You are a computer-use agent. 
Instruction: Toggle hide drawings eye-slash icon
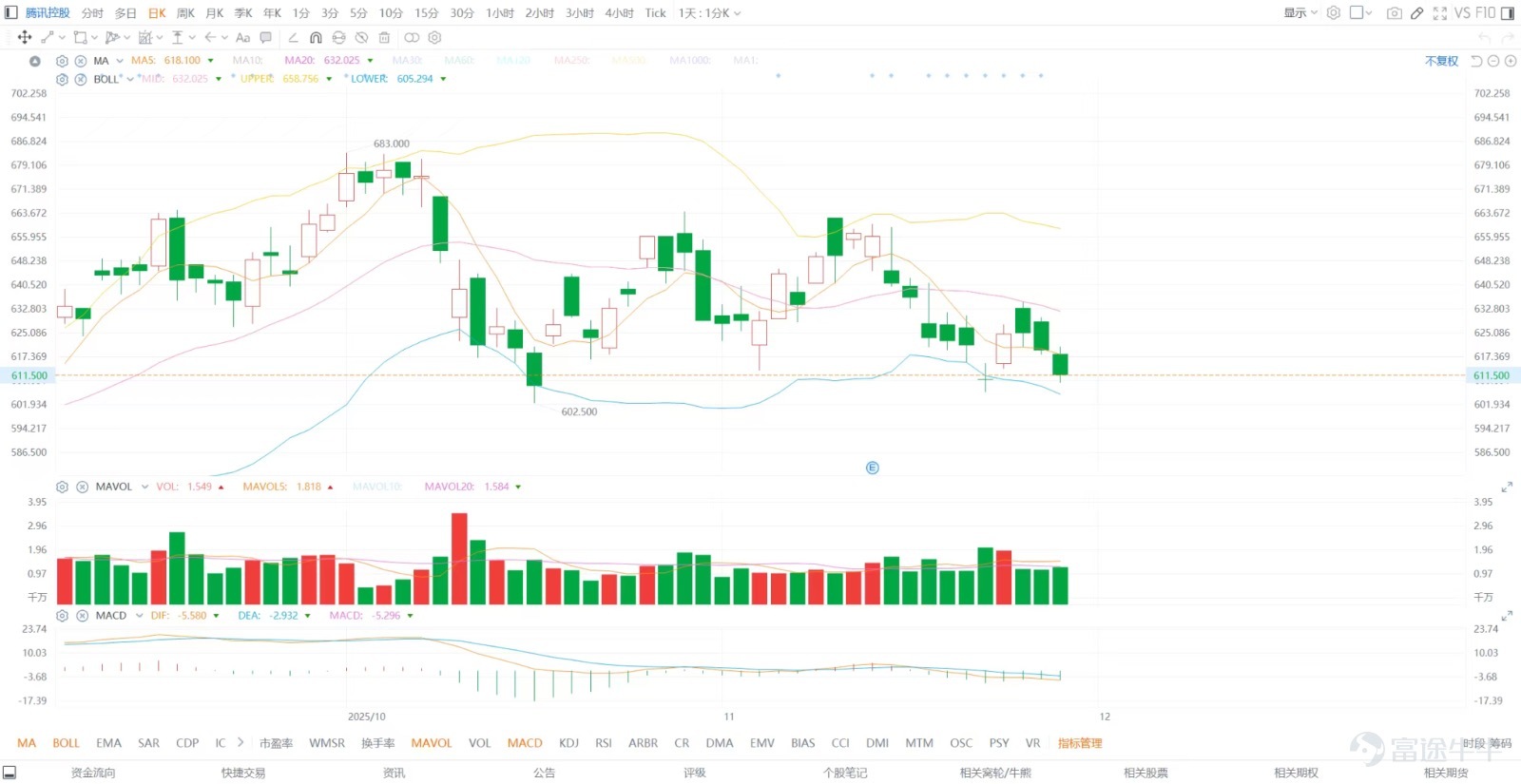(361, 38)
